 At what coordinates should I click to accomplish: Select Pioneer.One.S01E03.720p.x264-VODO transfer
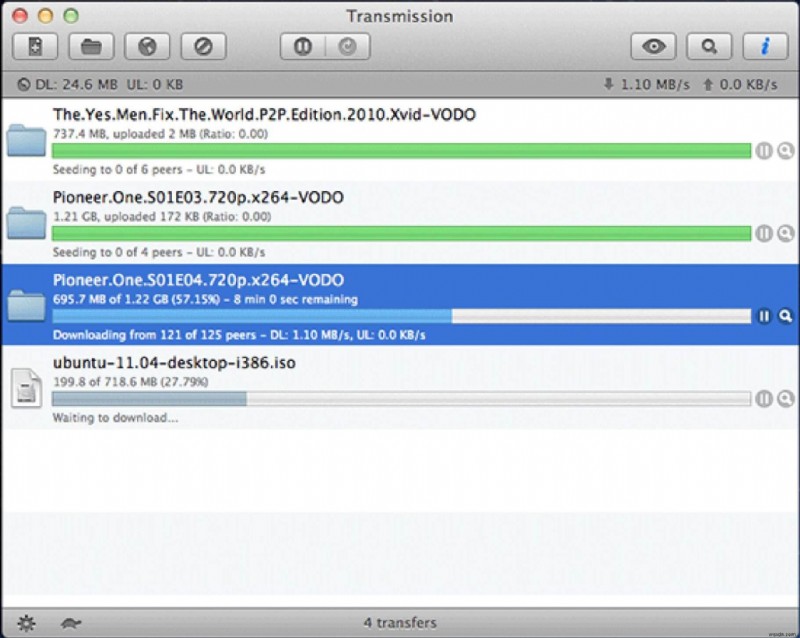click(x=401, y=223)
